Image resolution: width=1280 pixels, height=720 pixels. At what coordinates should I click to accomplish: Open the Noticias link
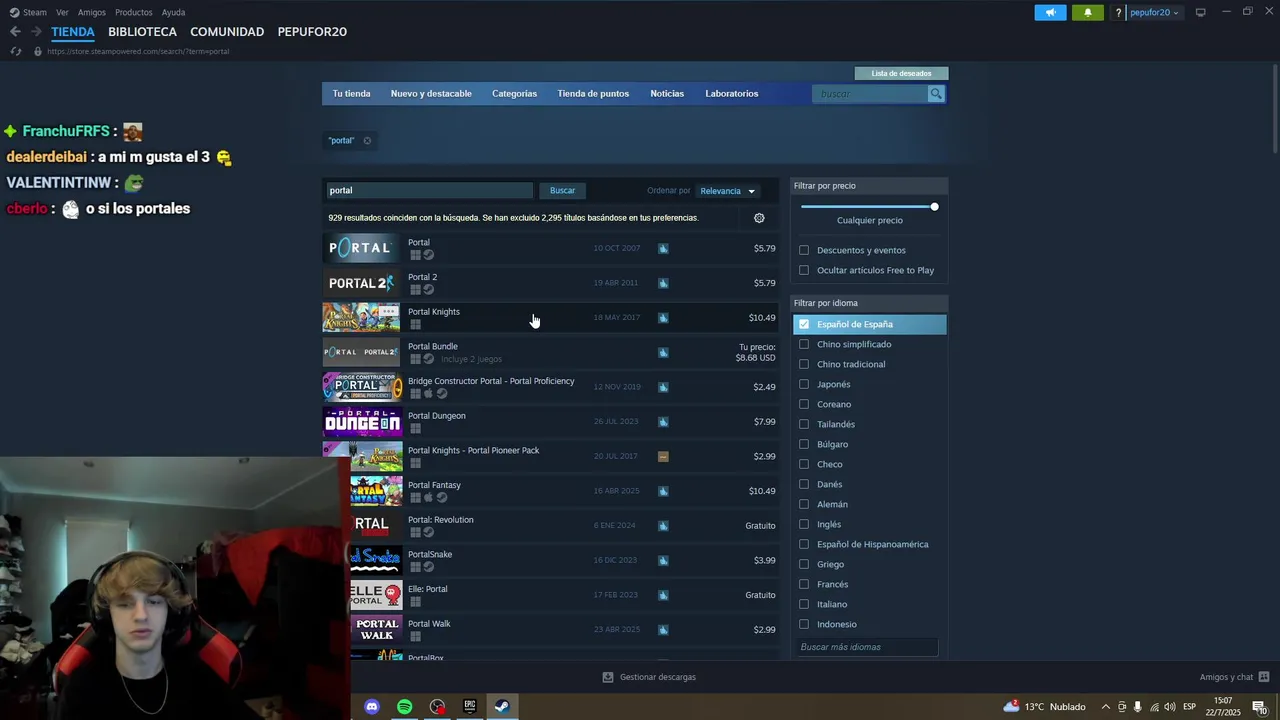(667, 94)
